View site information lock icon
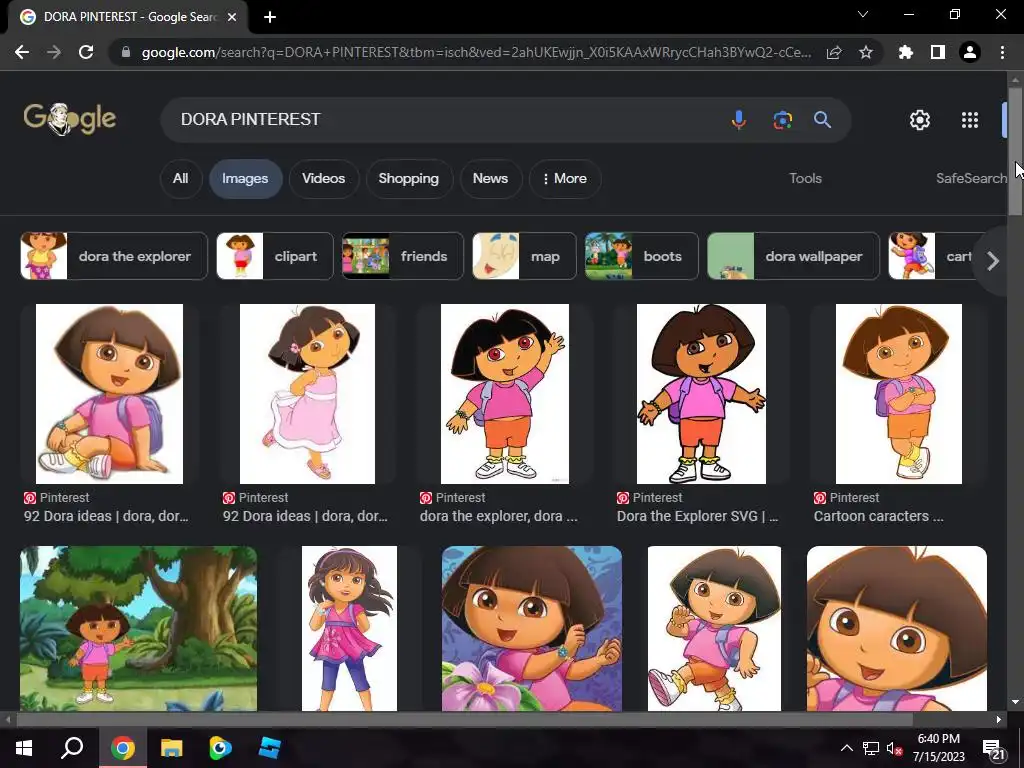 126,52
